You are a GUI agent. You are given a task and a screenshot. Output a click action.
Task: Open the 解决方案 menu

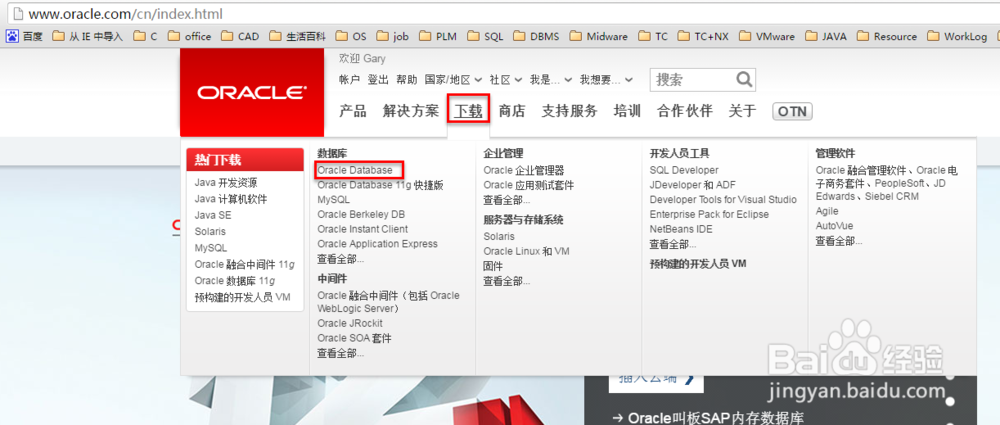(411, 111)
